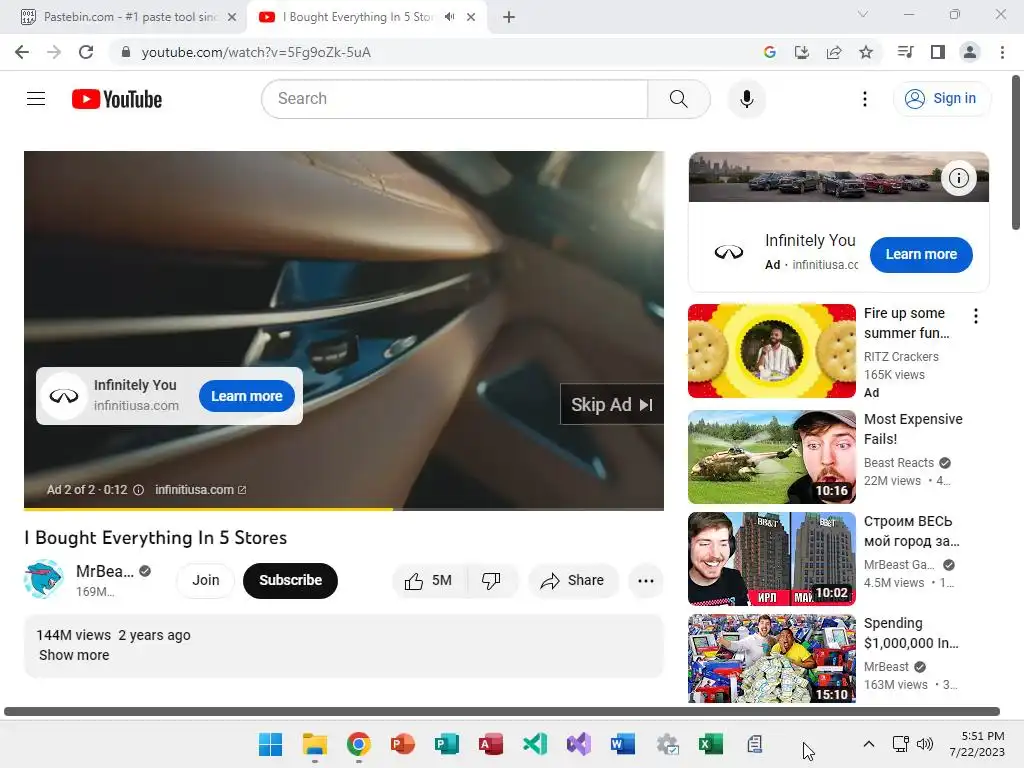Screen dimensions: 1024x768
Task: Open File Explorer from taskbar
Action: click(x=315, y=744)
